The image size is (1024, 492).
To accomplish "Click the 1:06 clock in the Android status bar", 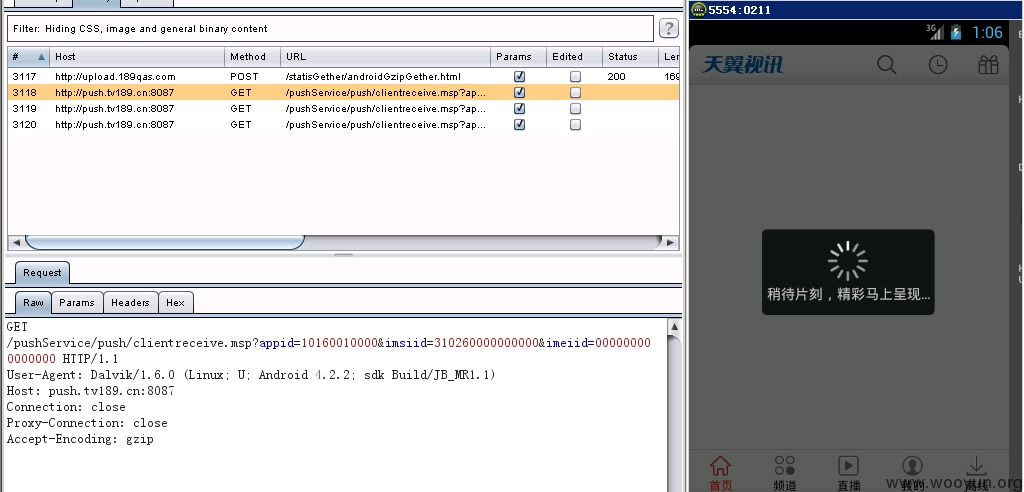I will pyautogui.click(x=987, y=33).
